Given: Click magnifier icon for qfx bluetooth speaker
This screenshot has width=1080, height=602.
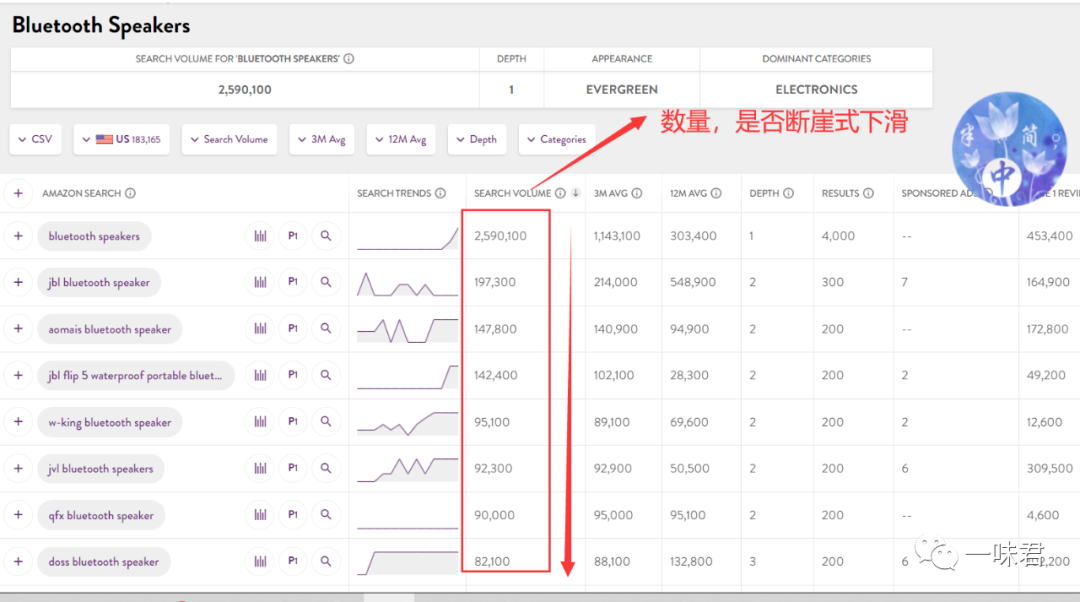Looking at the screenshot, I should point(326,515).
